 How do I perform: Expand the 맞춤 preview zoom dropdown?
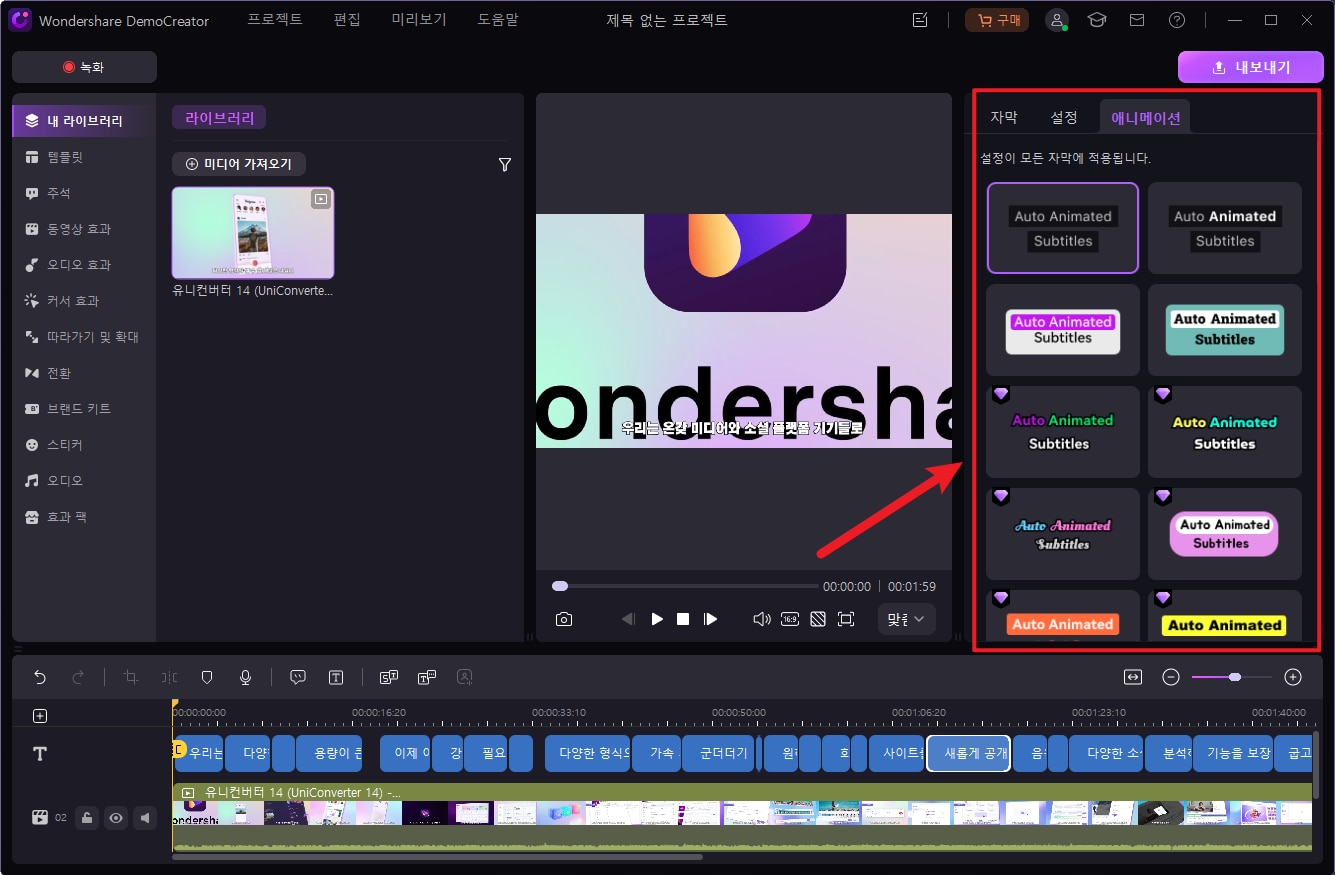point(907,619)
